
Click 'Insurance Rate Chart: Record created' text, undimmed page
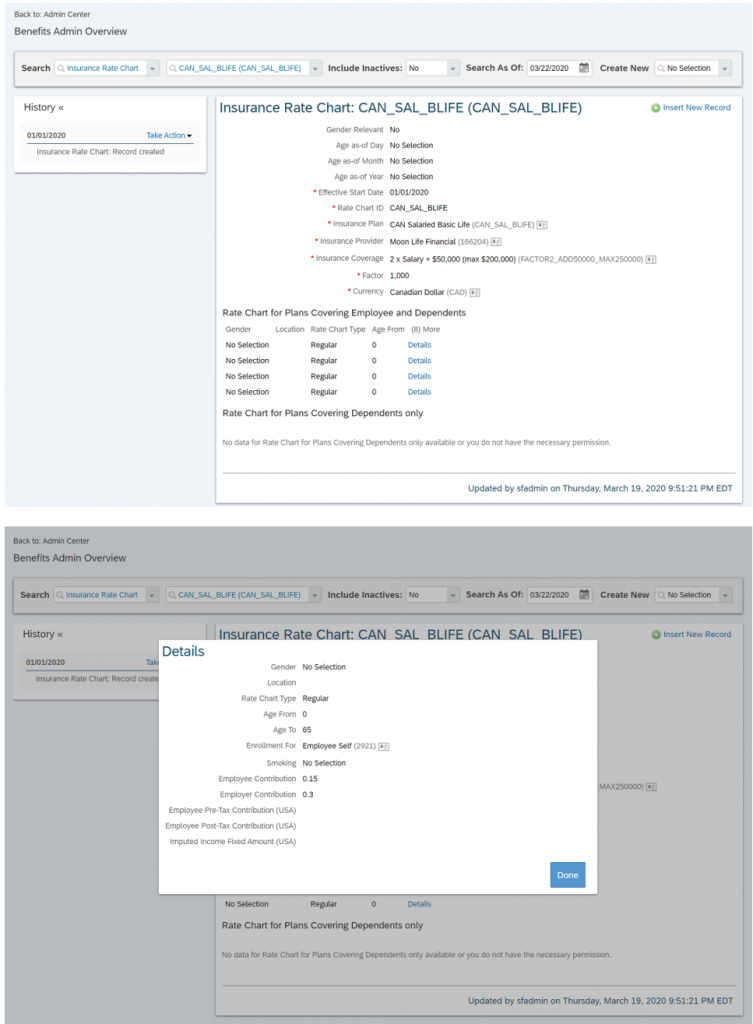100,152
